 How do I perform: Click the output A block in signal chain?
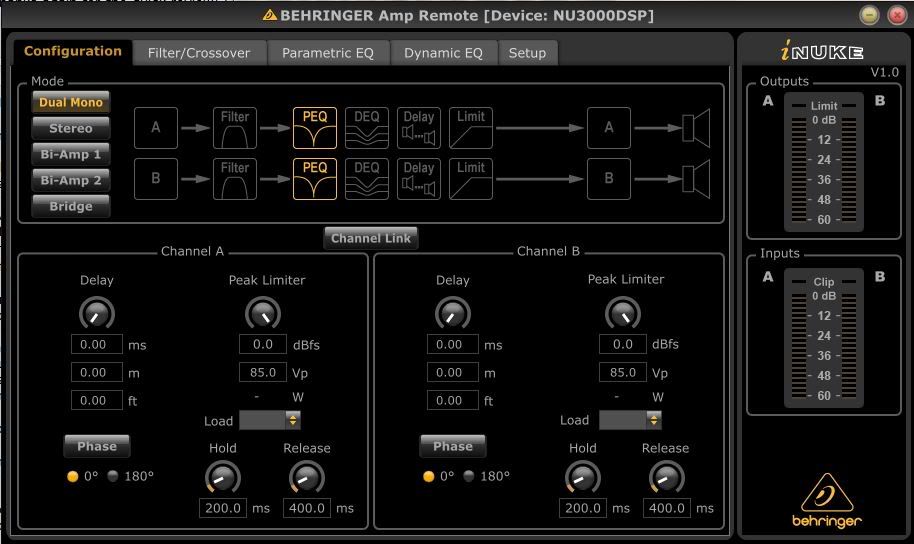[609, 128]
